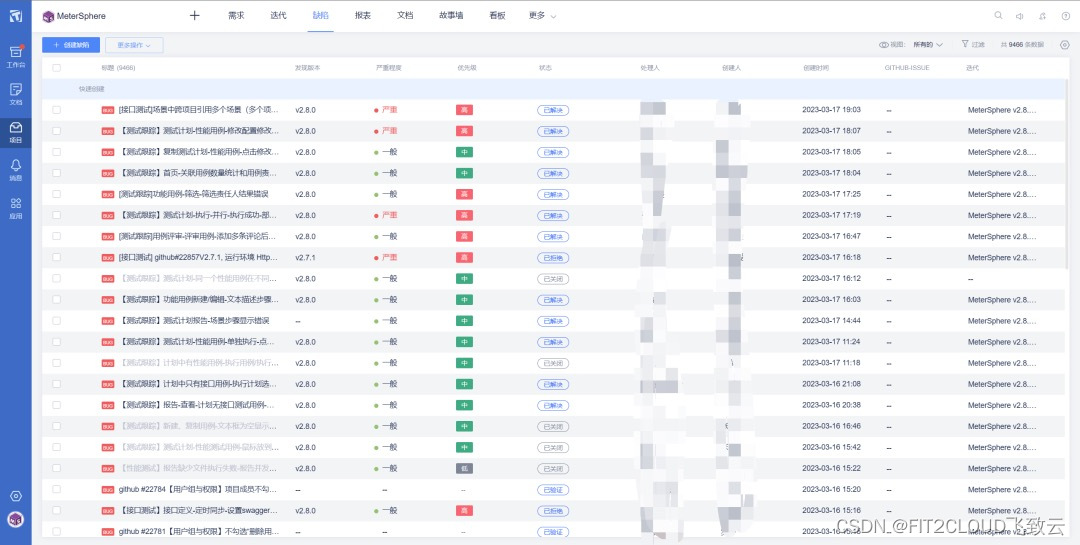This screenshot has height=545, width=1080.
Task: Click the bell icon in top bar
Action: (x=1043, y=16)
